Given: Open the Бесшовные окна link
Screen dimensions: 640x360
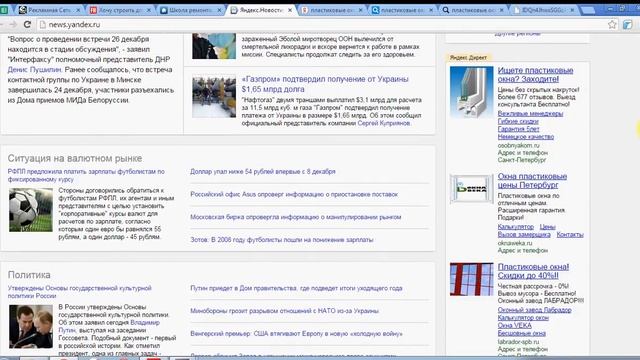Looking at the screenshot, I should coord(521,333).
